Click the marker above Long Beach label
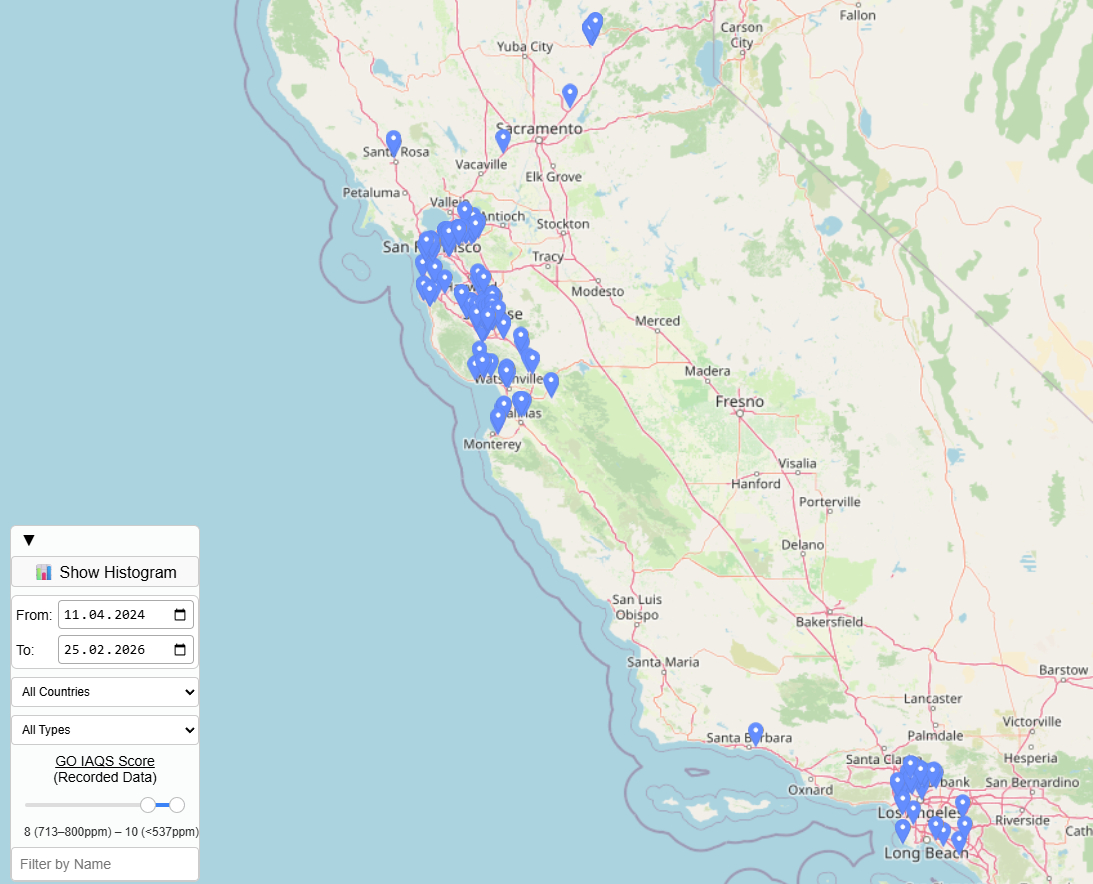The width and height of the screenshot is (1093, 884). (903, 830)
